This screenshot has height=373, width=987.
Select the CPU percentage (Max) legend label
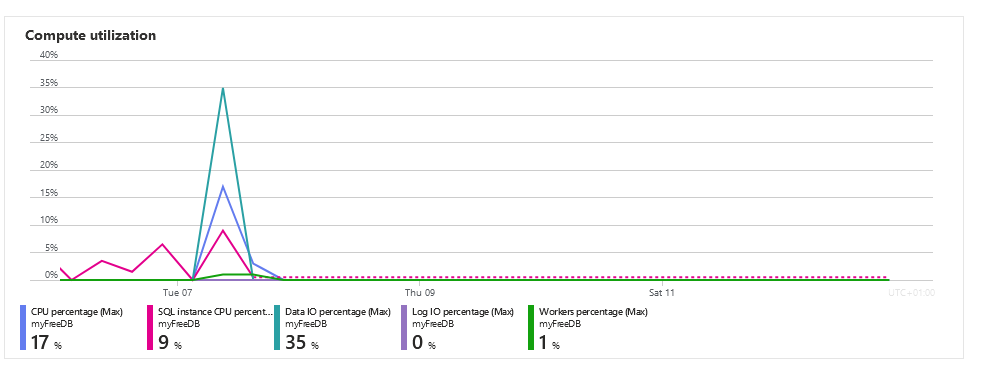tap(77, 312)
